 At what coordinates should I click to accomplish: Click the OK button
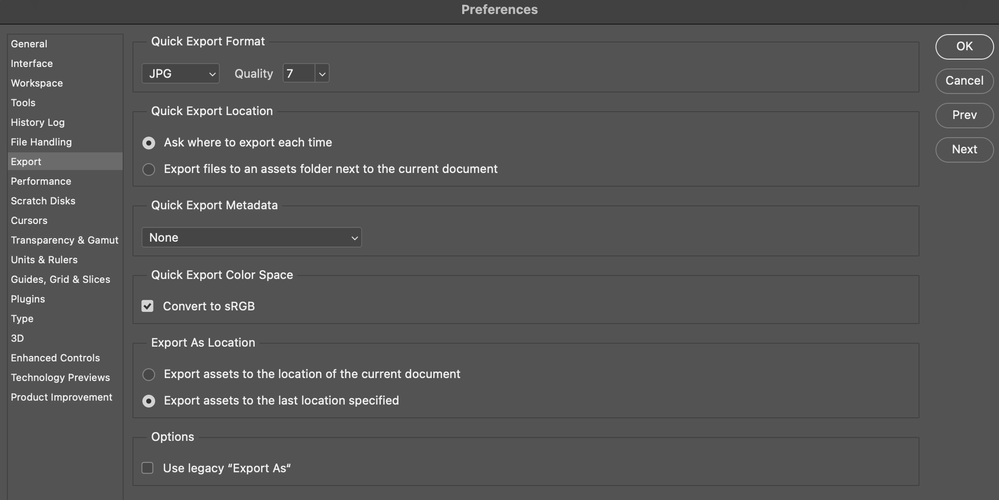point(964,46)
